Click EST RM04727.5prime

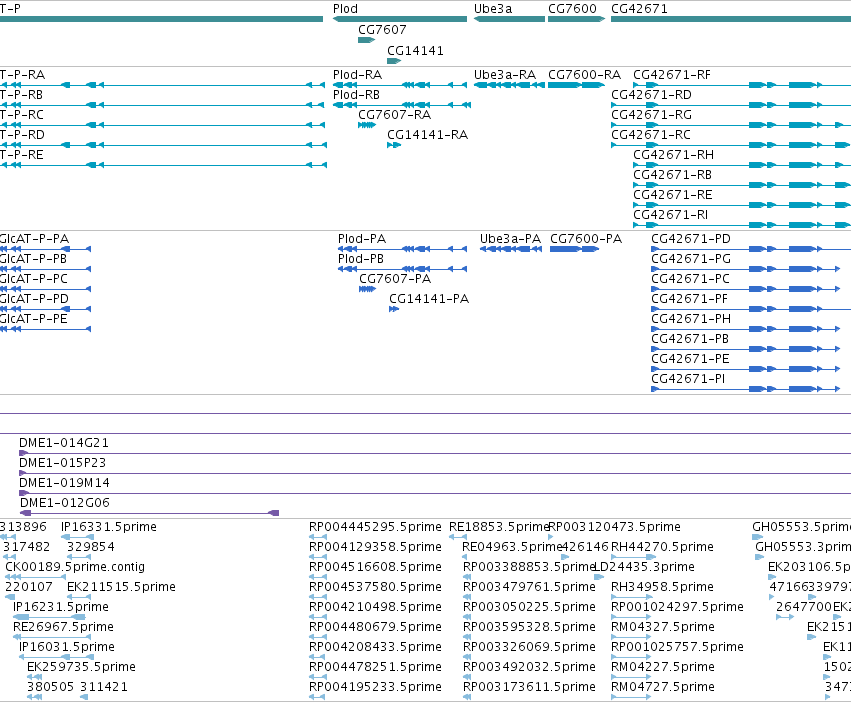(663, 687)
